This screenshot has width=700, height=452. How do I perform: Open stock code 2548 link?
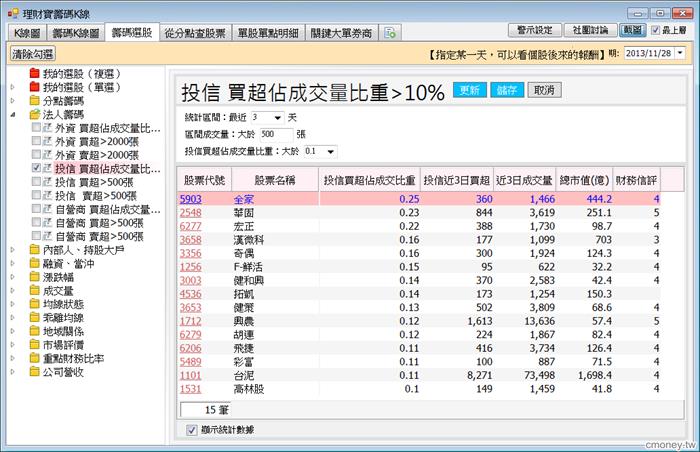point(191,213)
